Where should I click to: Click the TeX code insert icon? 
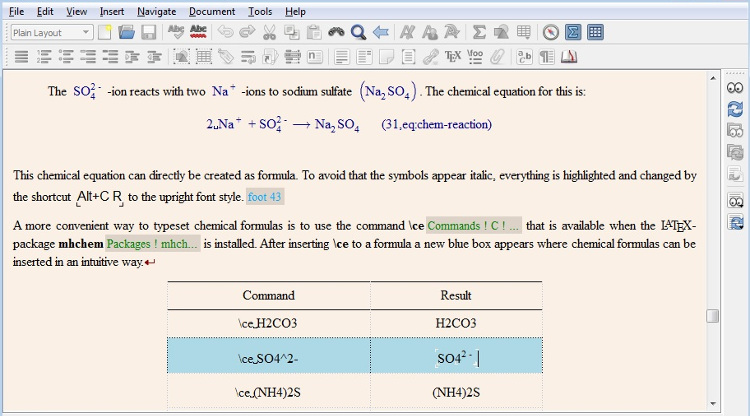452,57
